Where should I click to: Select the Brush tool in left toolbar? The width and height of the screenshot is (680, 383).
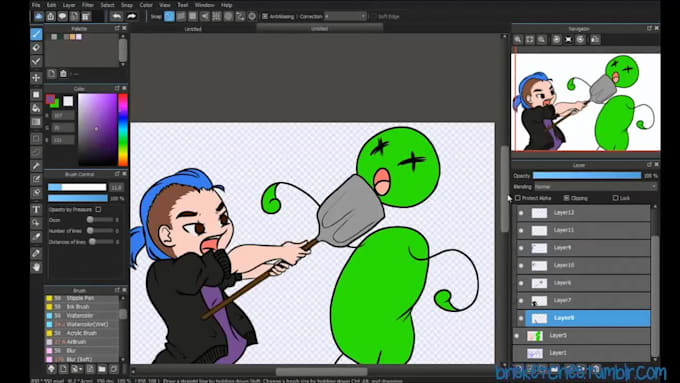(36, 33)
